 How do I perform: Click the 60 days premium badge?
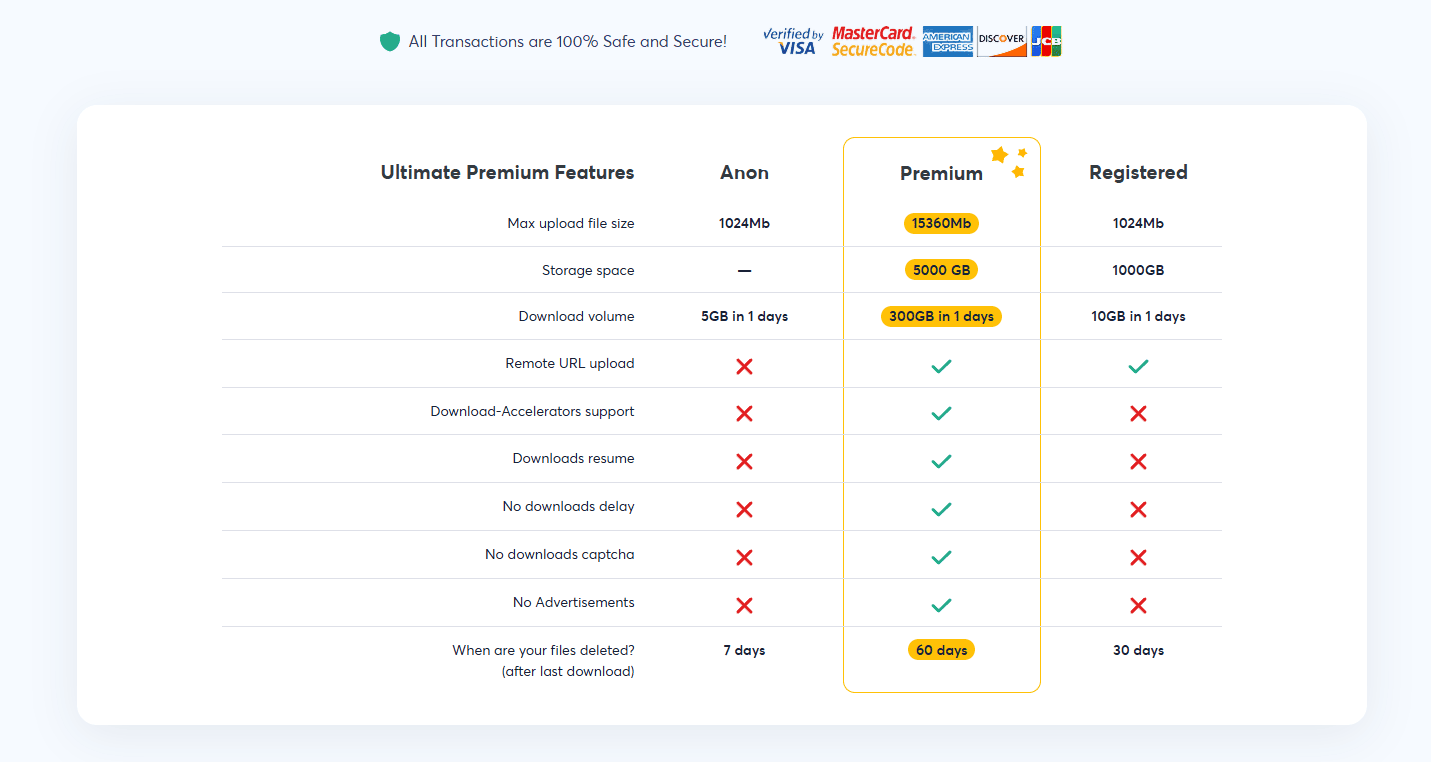(x=941, y=650)
